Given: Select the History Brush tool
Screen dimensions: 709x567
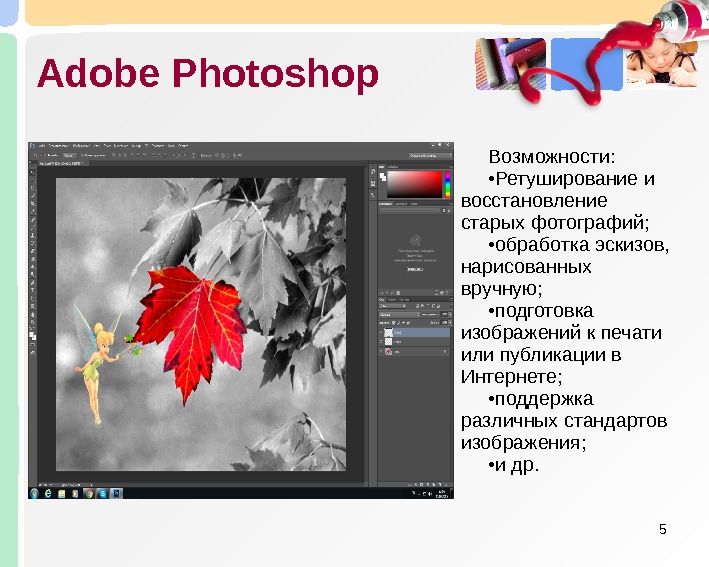Looking at the screenshot, I should [x=35, y=243].
